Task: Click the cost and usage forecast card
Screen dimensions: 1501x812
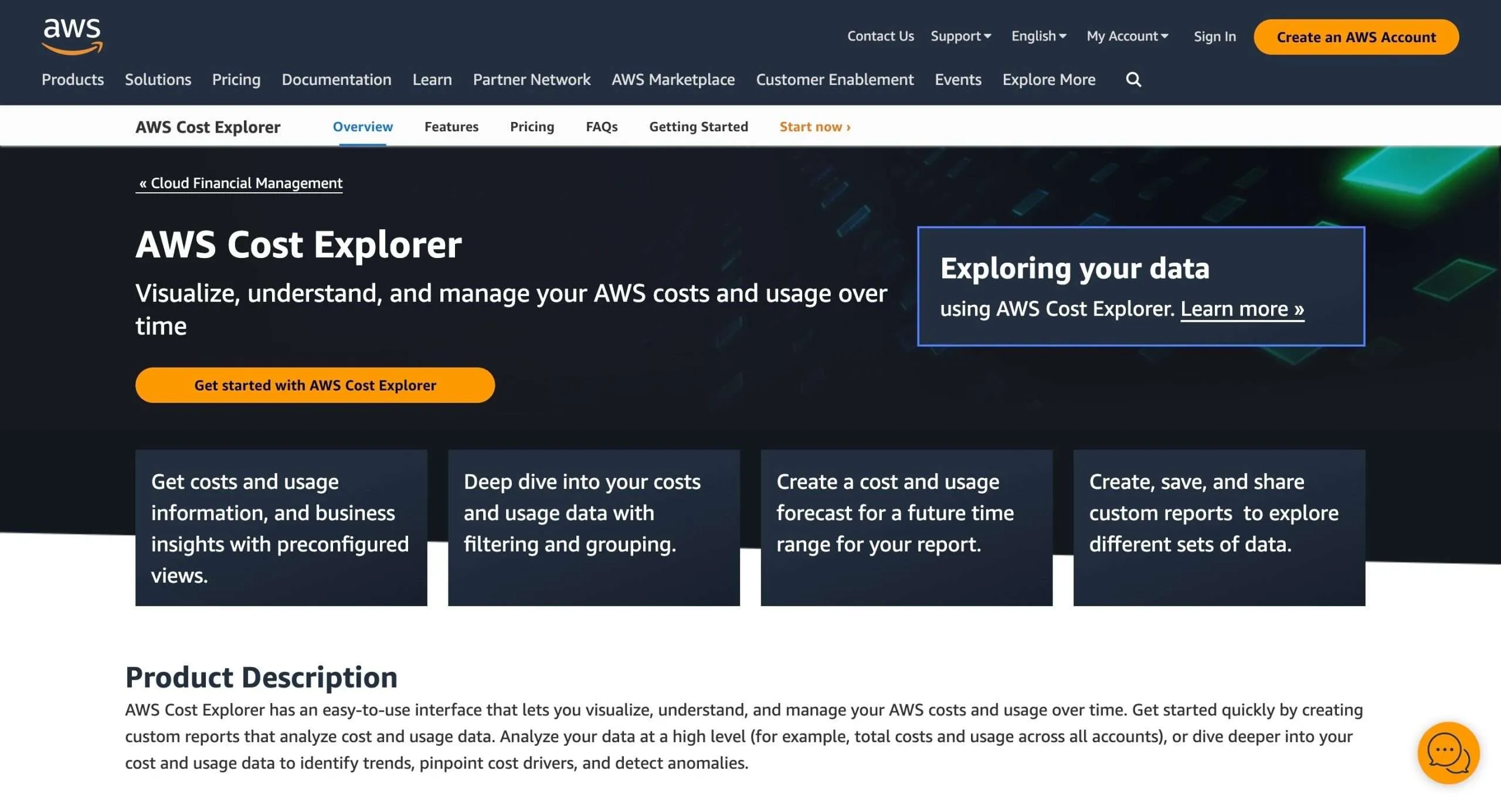Action: (906, 528)
